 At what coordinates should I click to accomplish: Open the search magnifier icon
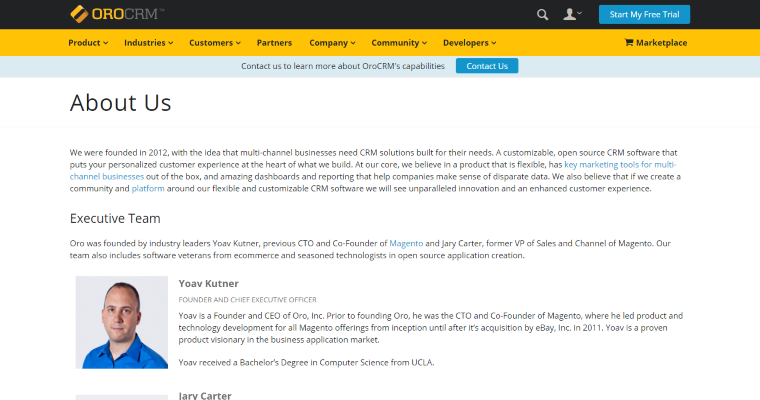coord(542,15)
